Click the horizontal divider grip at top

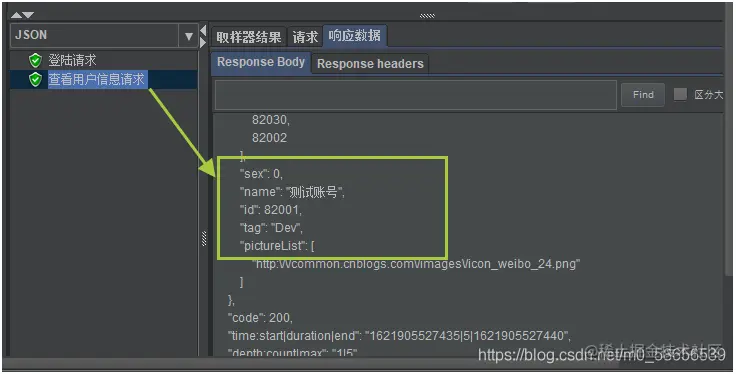tap(427, 16)
